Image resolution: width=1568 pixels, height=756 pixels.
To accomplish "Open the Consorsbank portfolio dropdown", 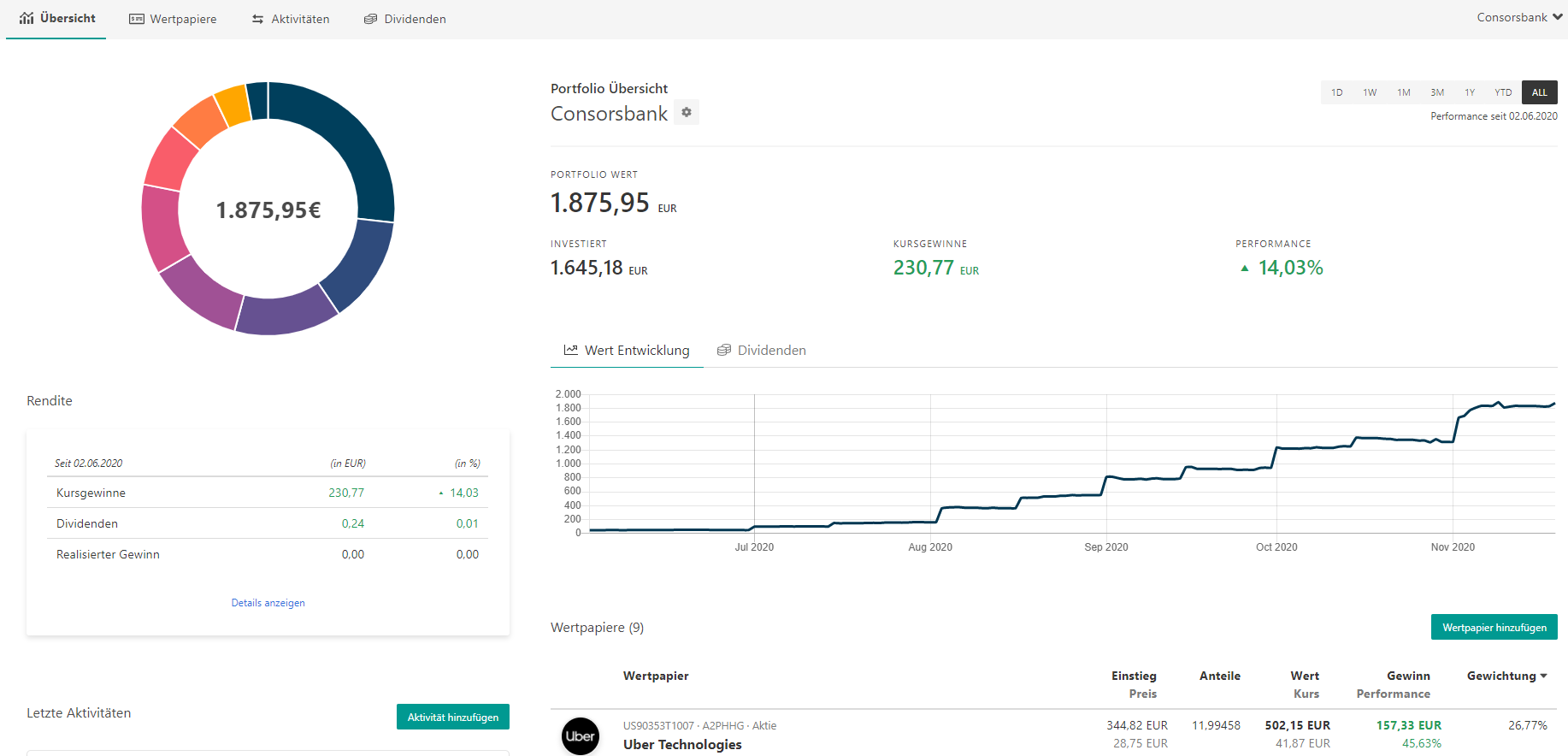I will pos(1519,17).
